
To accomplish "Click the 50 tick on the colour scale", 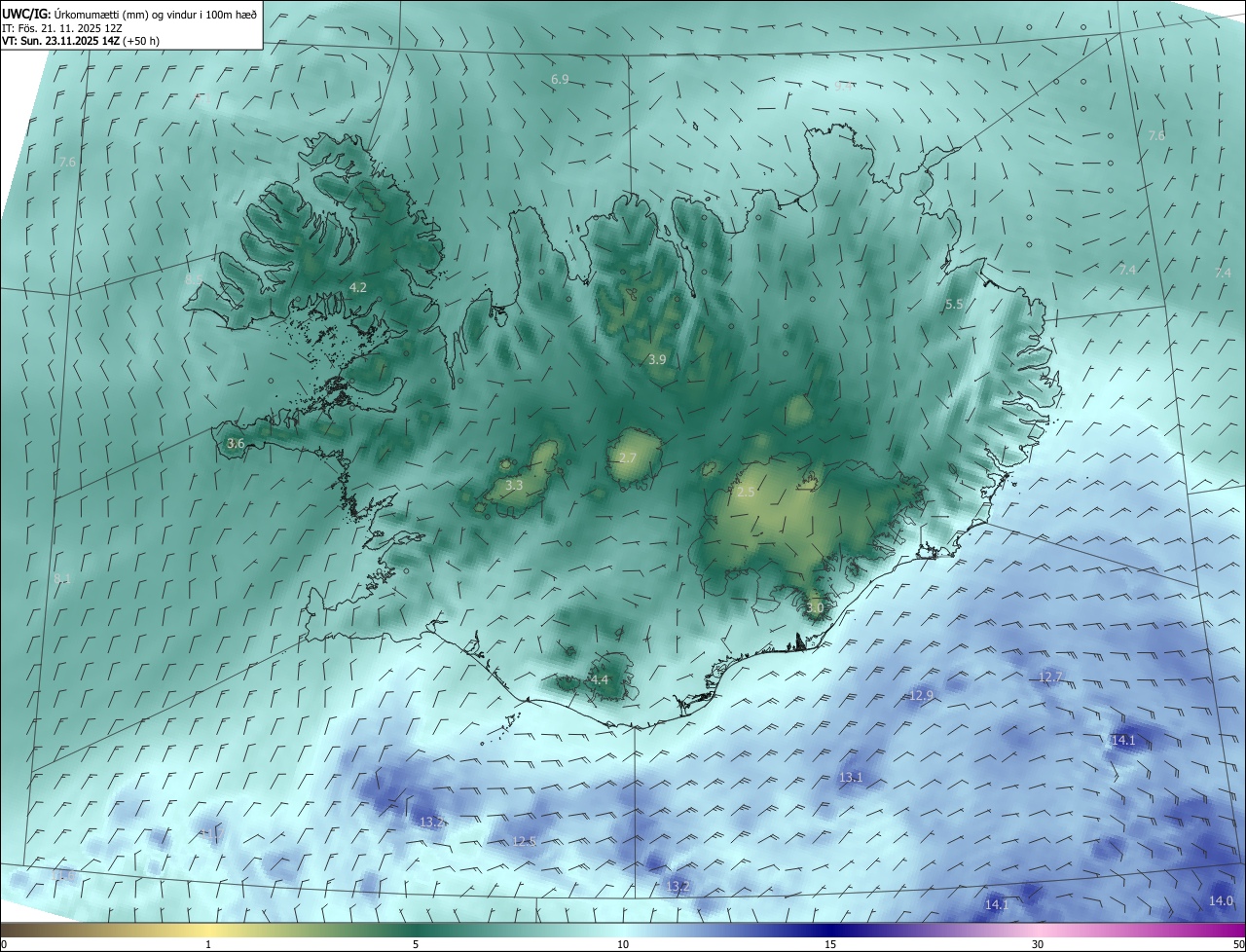I will coord(1238,944).
